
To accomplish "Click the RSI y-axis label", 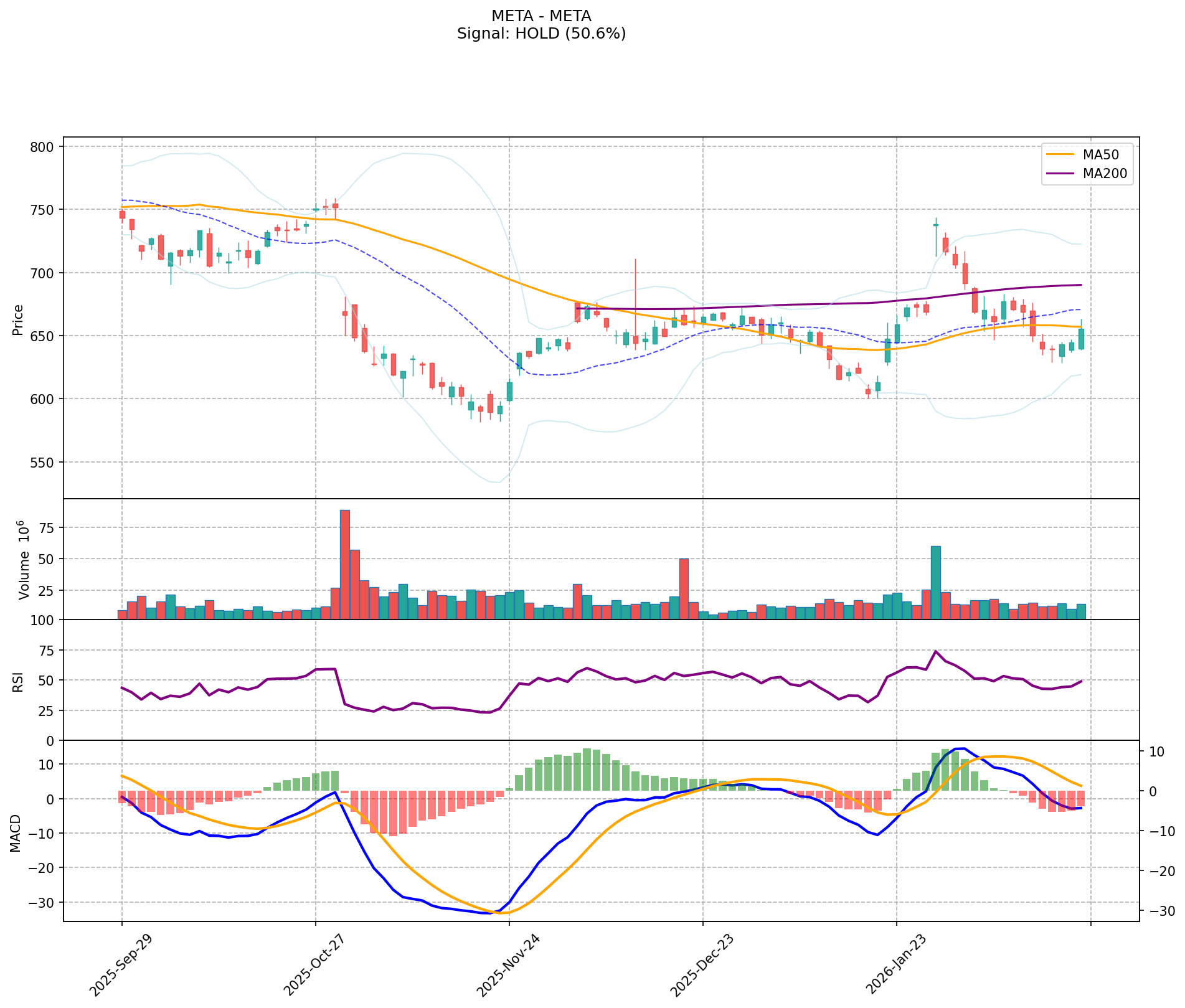I will point(18,680).
